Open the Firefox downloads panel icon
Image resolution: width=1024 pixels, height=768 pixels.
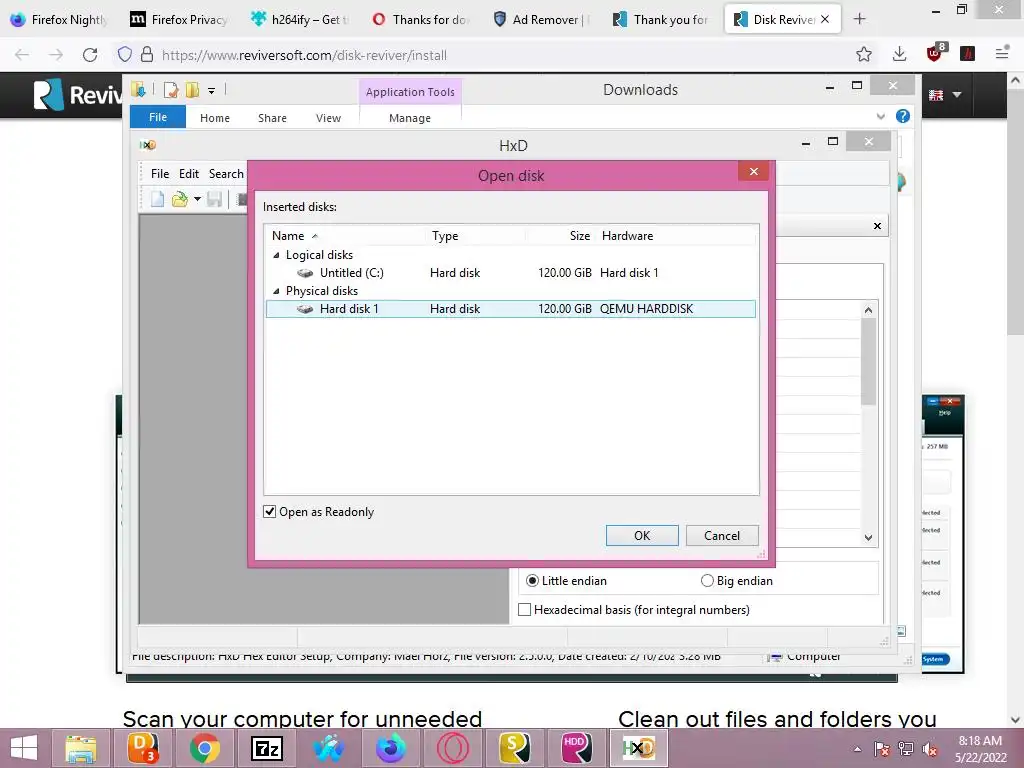tap(899, 54)
